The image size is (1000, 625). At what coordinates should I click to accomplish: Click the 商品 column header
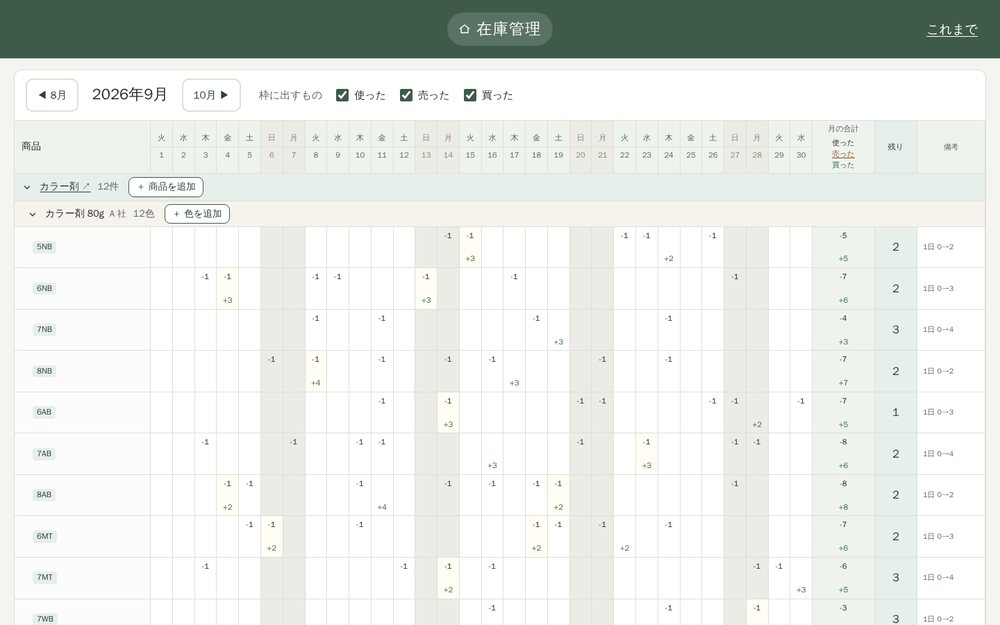tap(82, 147)
